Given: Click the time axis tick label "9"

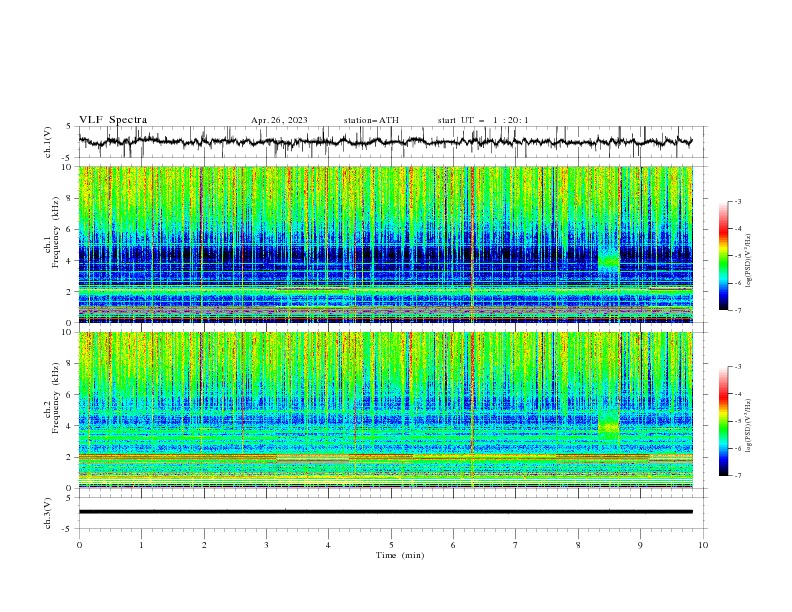Looking at the screenshot, I should pos(640,545).
